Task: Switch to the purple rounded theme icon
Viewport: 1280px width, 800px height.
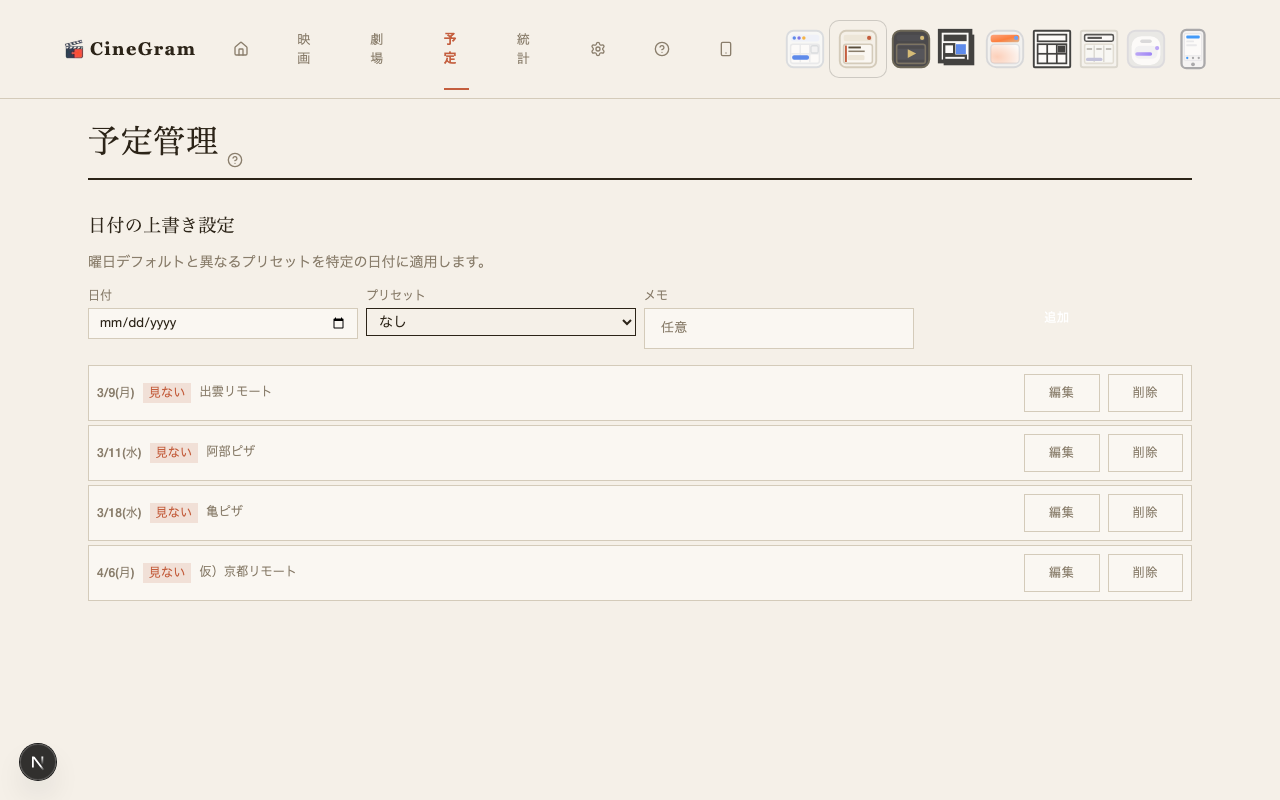Action: [x=1146, y=49]
